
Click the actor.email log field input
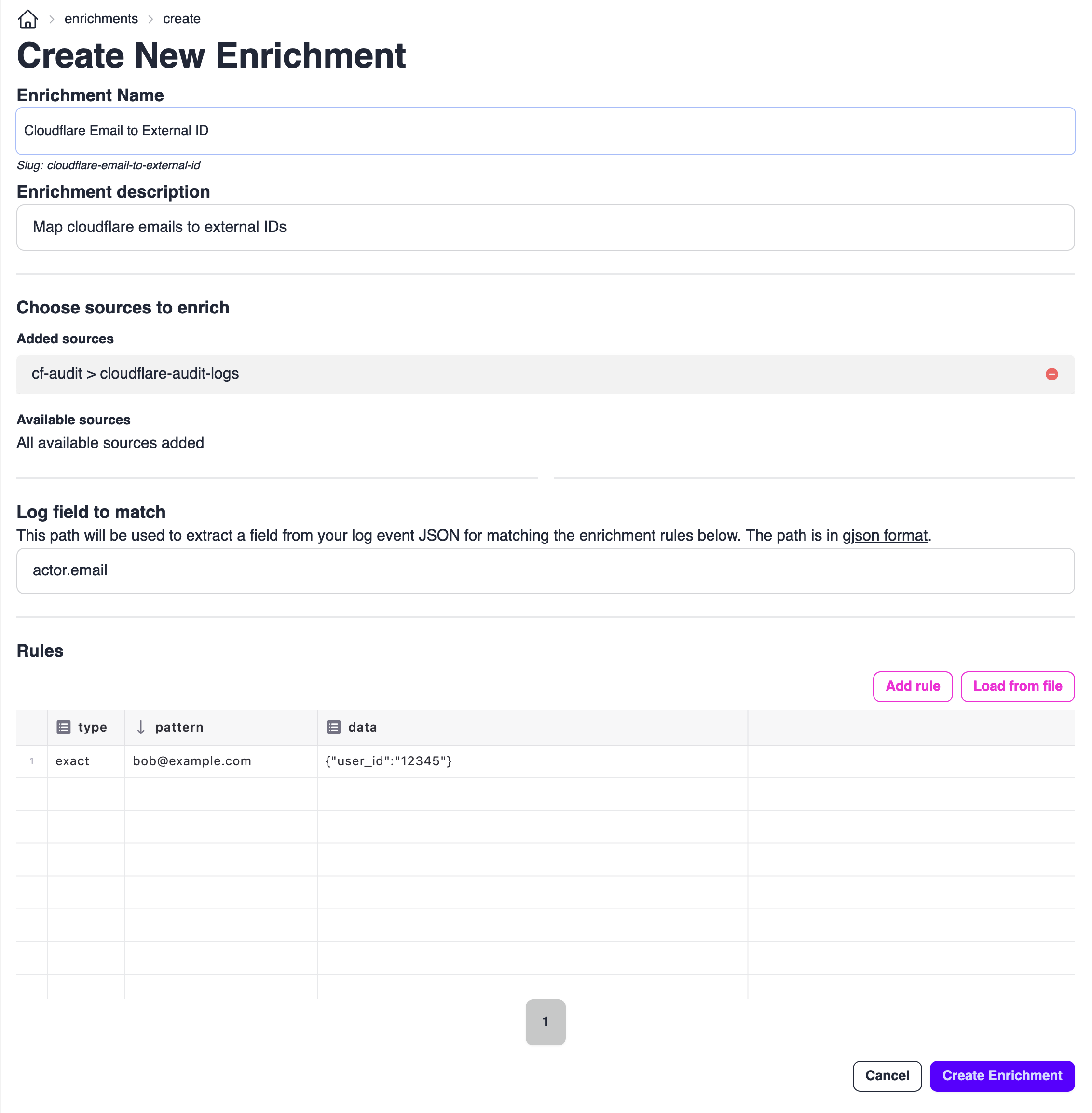[x=545, y=570]
